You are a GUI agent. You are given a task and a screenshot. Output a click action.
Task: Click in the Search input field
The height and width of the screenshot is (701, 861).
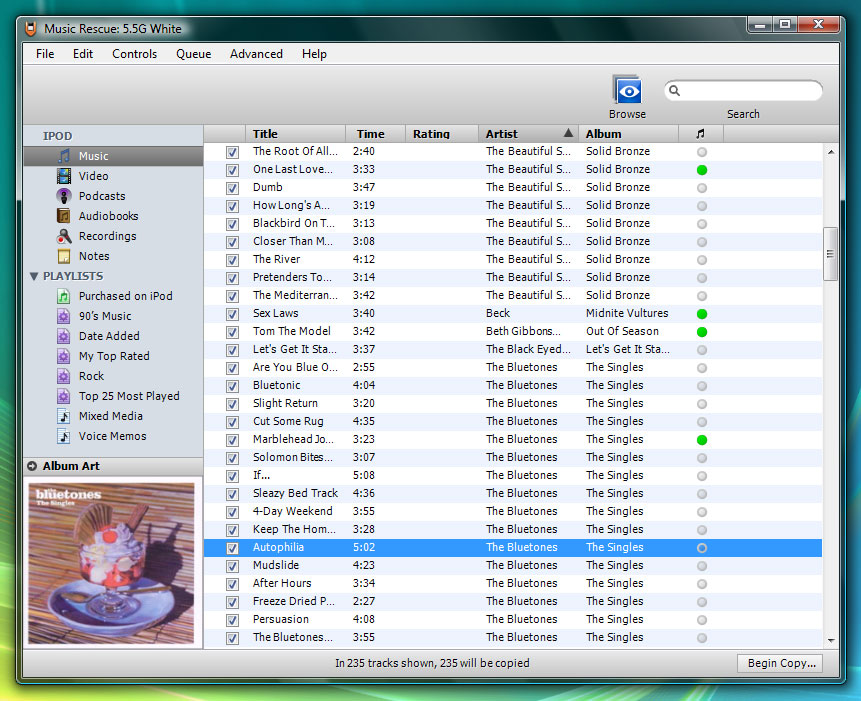point(743,91)
